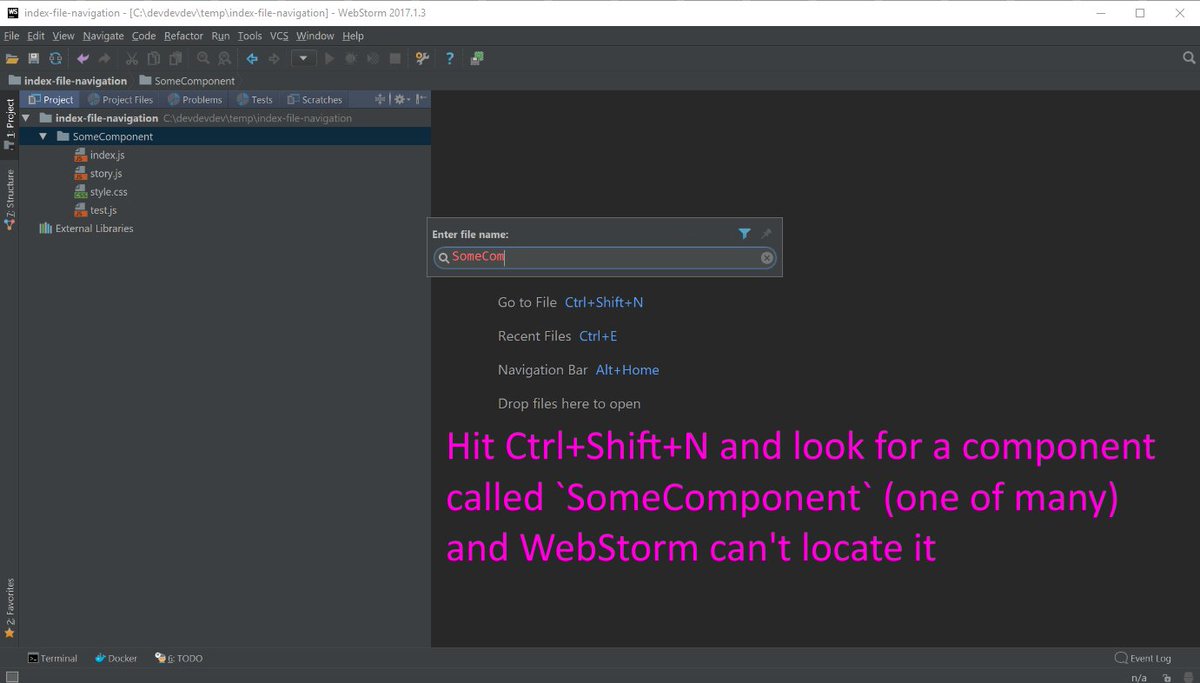
Task: Toggle the 2: Favorites side tab
Action: 9,607
